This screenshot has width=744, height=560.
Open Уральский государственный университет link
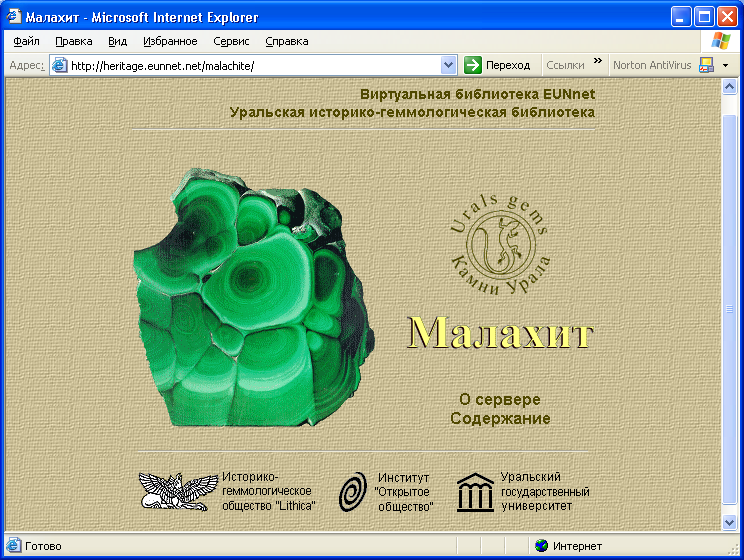click(545, 492)
